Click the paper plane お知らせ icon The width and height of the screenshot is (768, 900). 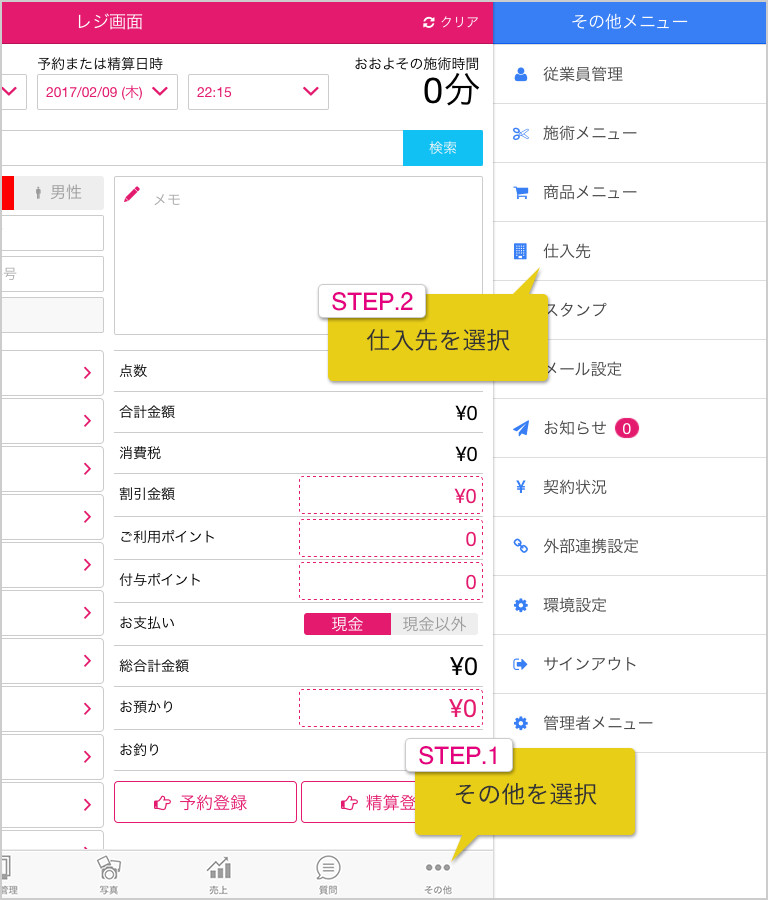pos(521,428)
